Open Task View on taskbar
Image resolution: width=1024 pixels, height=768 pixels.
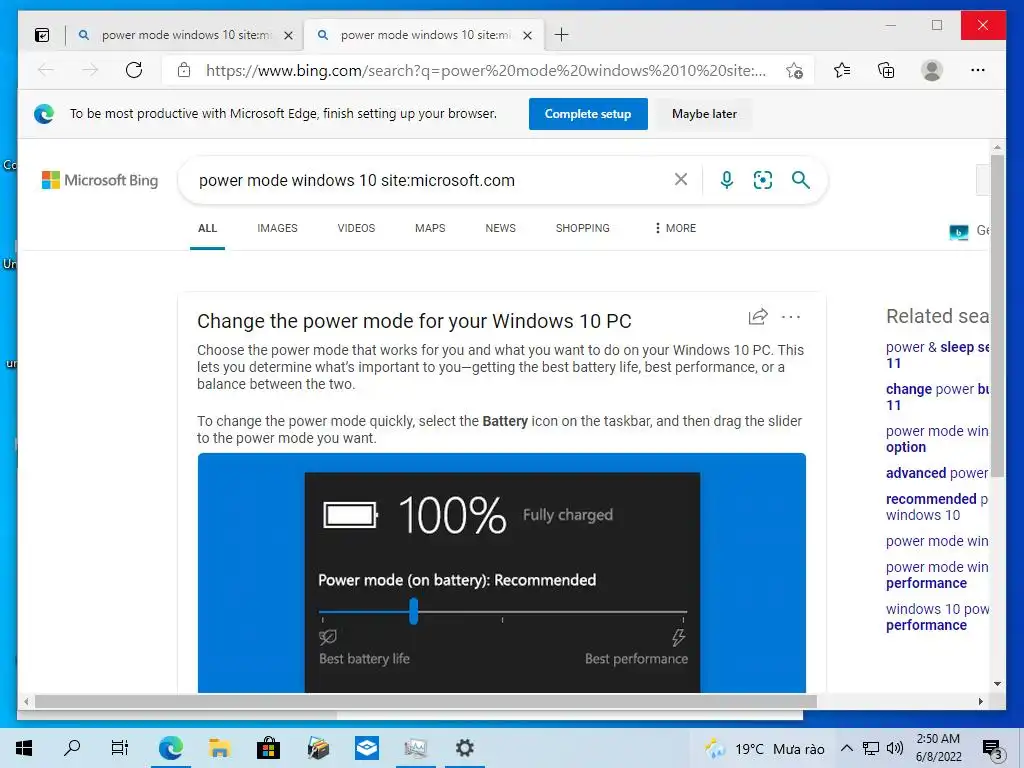120,748
